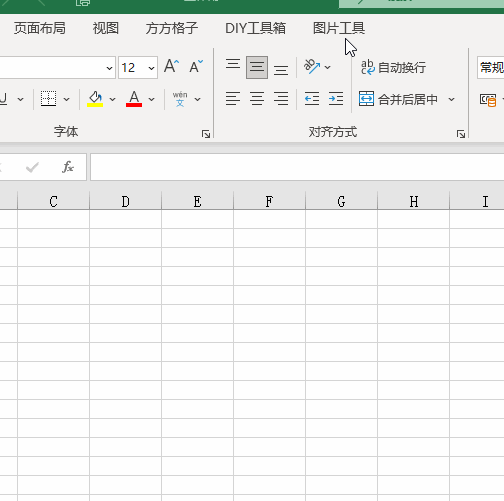Select column G header
The height and width of the screenshot is (501, 504).
[x=341, y=201]
